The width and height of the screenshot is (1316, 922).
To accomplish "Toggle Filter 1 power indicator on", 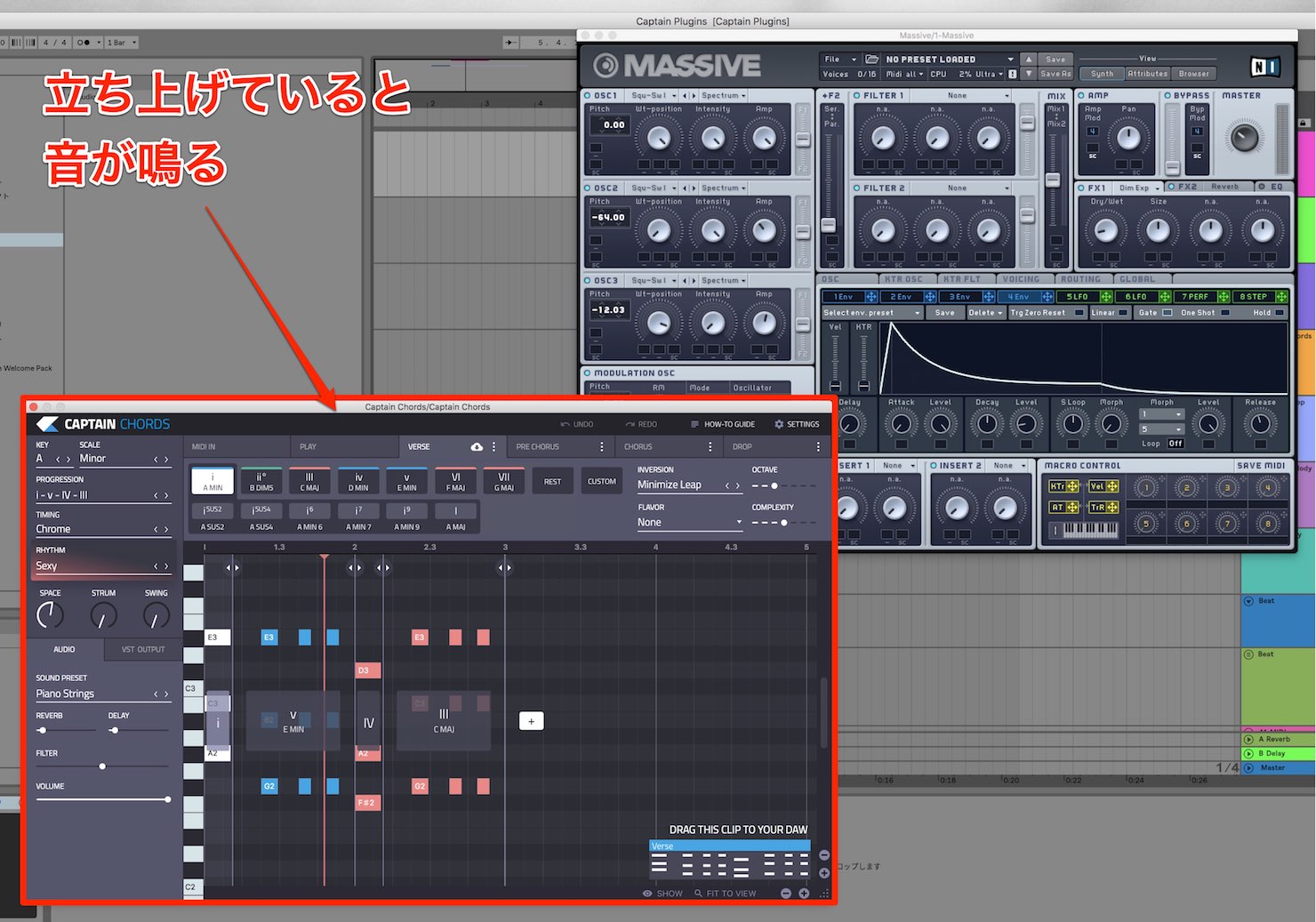I will 857,95.
